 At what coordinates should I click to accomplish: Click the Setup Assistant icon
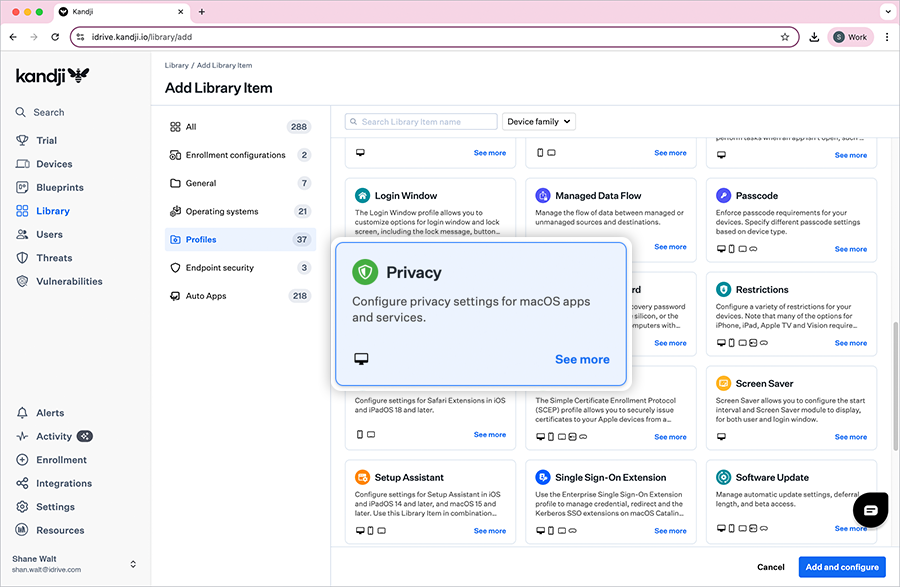(363, 477)
